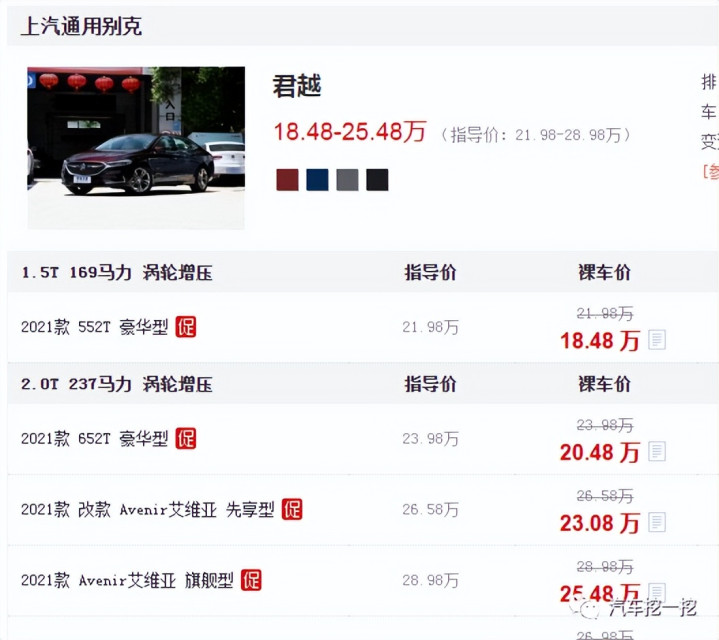This screenshot has height=640, width=719.
Task: Click the 促 badge next to 552T 豪华型
Action: (x=186, y=327)
